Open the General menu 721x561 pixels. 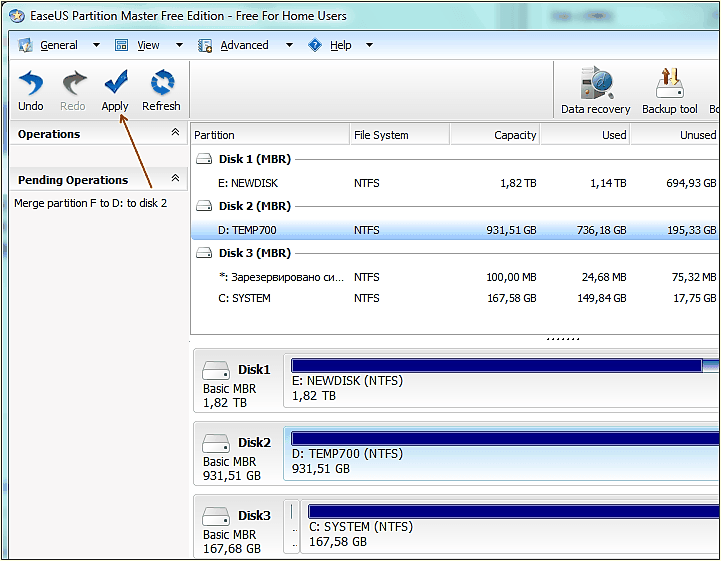point(59,45)
